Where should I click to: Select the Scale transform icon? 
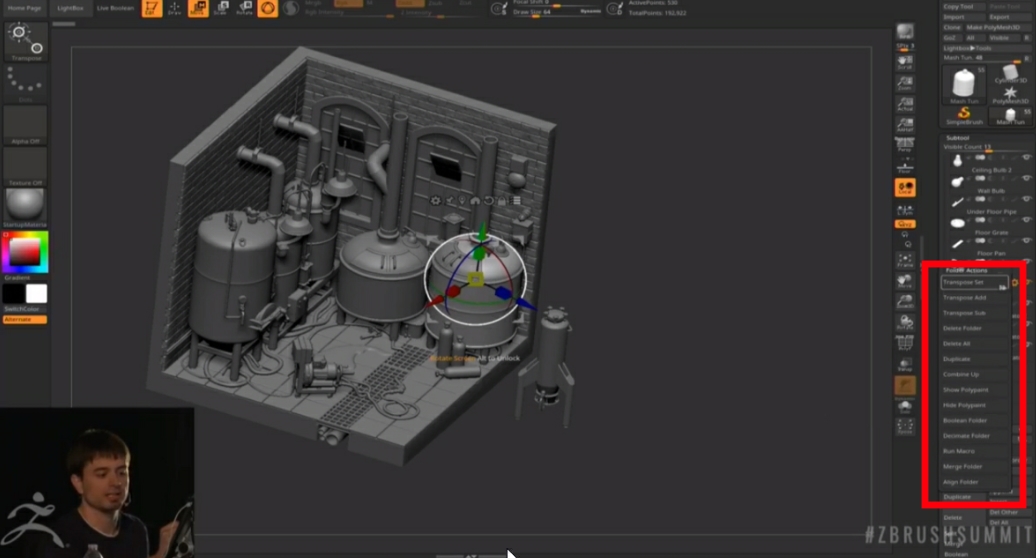(221, 9)
